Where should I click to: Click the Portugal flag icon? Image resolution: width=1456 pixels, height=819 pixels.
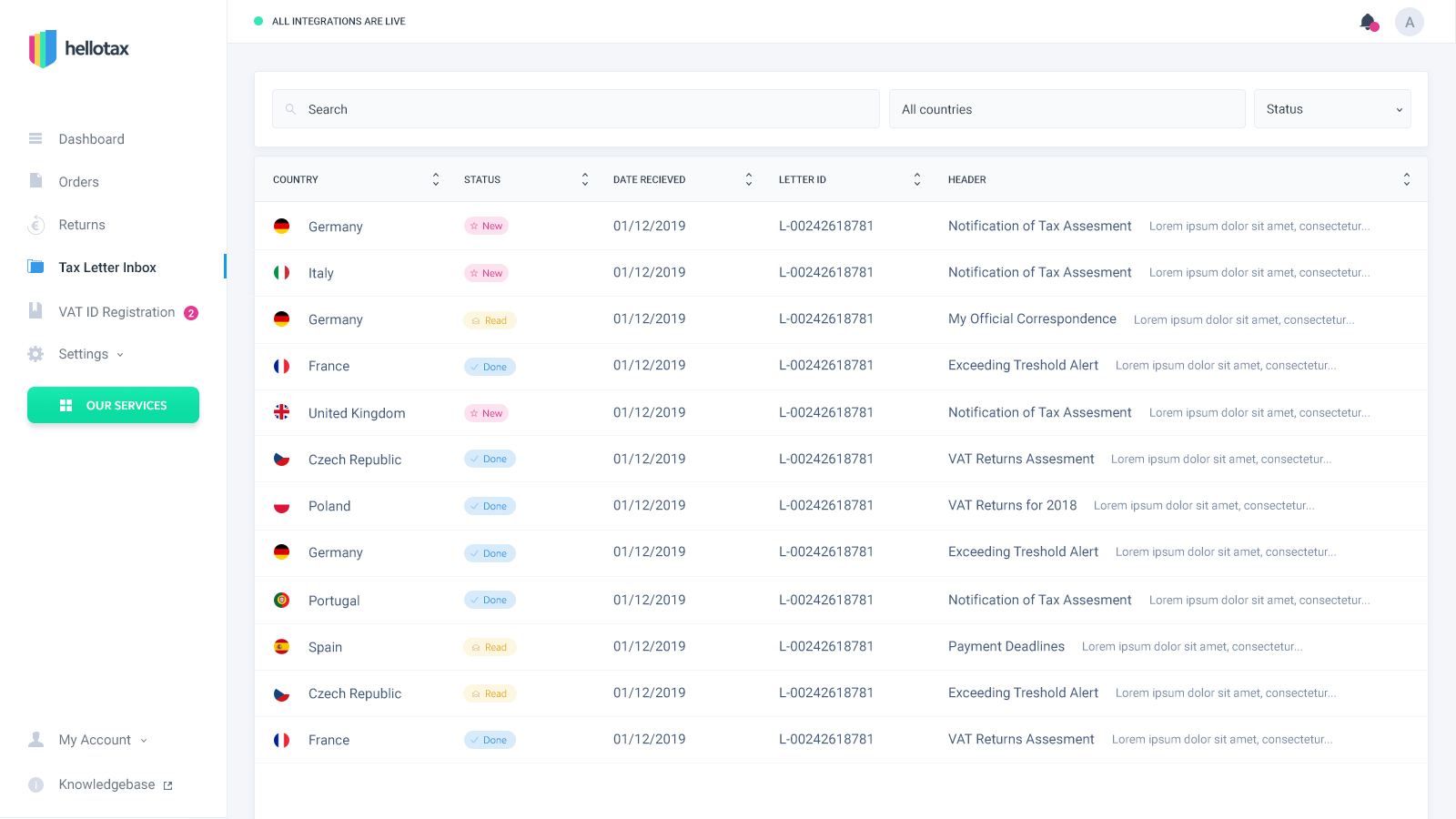[282, 600]
